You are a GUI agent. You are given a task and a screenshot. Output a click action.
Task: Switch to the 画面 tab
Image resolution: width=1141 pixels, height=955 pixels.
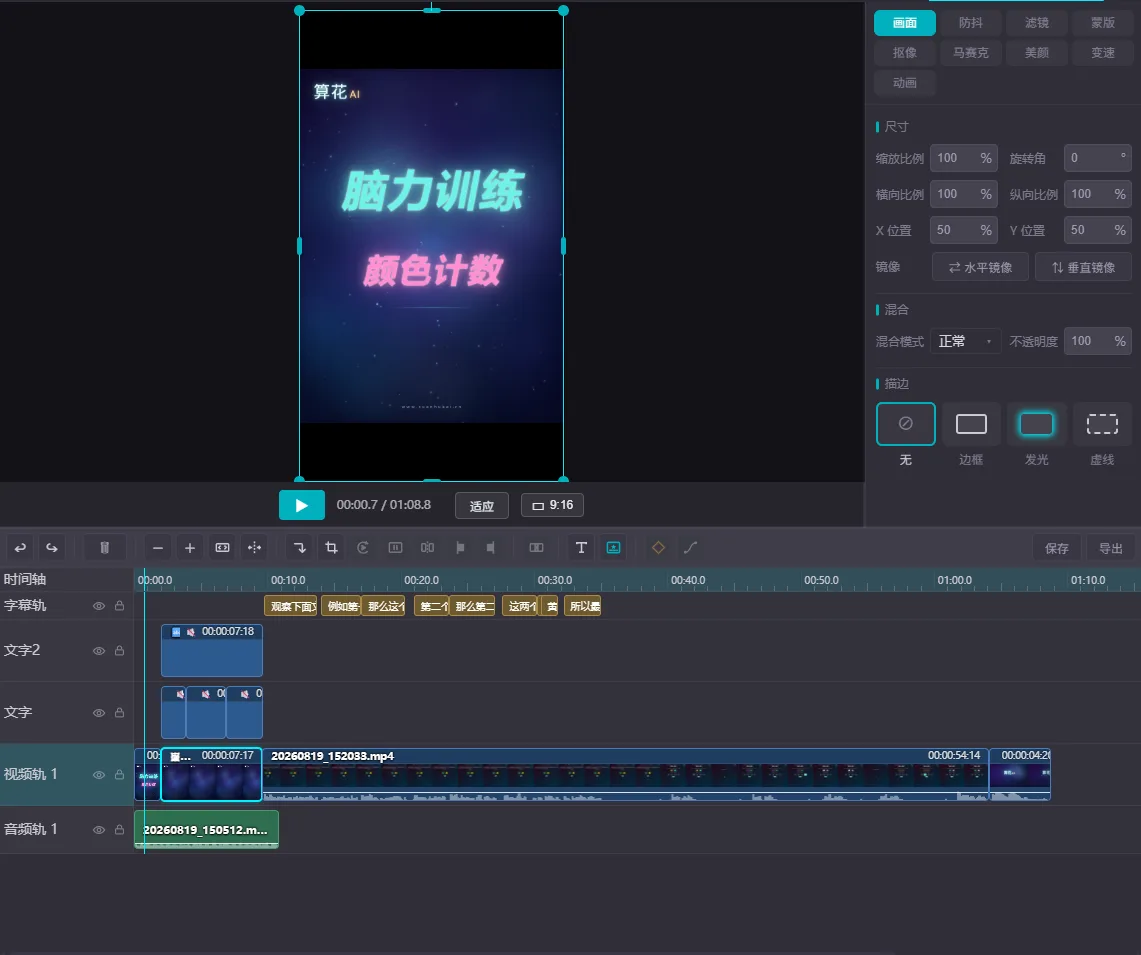[x=905, y=23]
